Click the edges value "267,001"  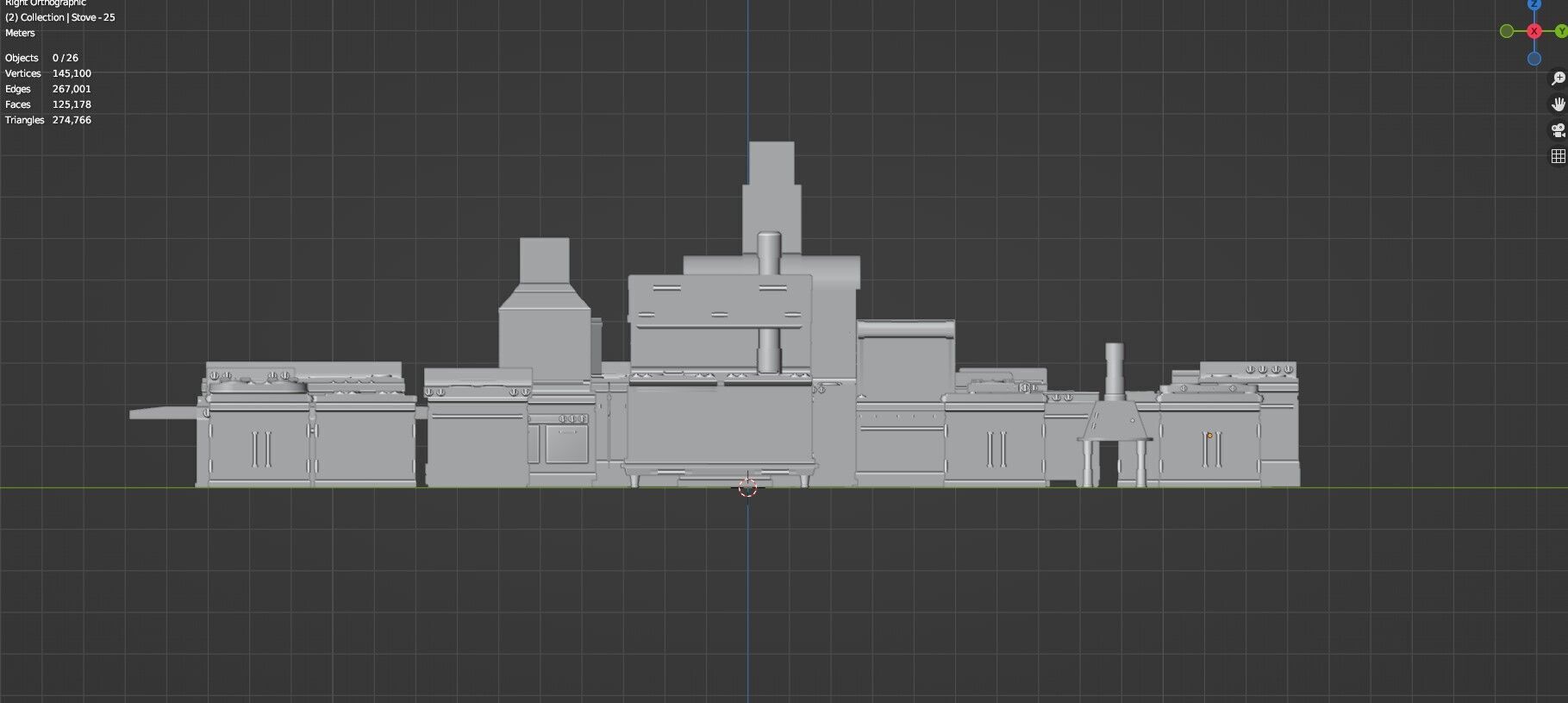pyautogui.click(x=72, y=89)
